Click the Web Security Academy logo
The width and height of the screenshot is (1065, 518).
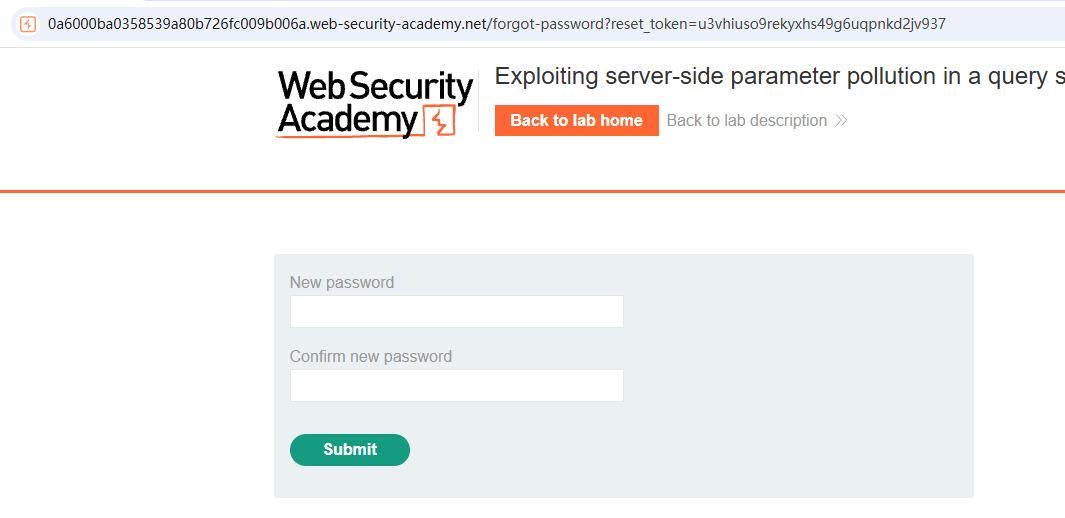point(374,104)
